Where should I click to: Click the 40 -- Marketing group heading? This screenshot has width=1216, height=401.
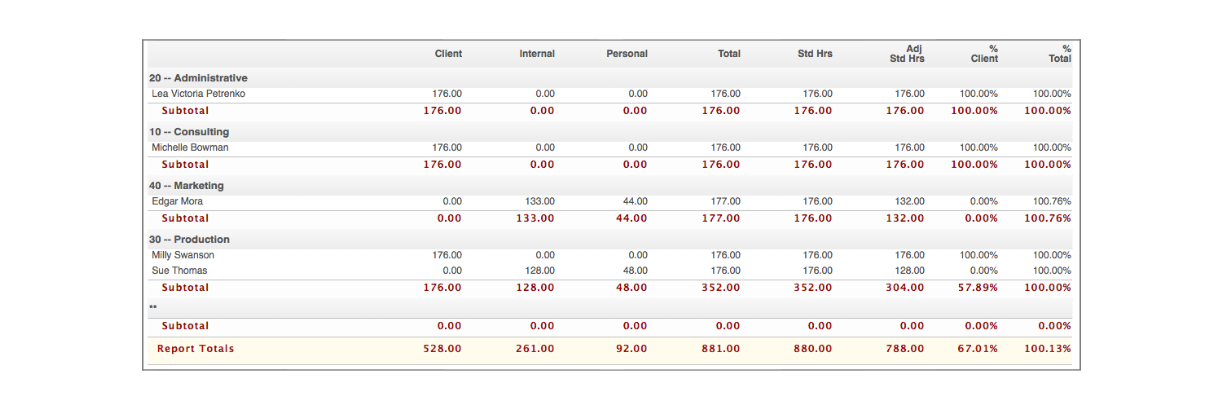click(186, 186)
